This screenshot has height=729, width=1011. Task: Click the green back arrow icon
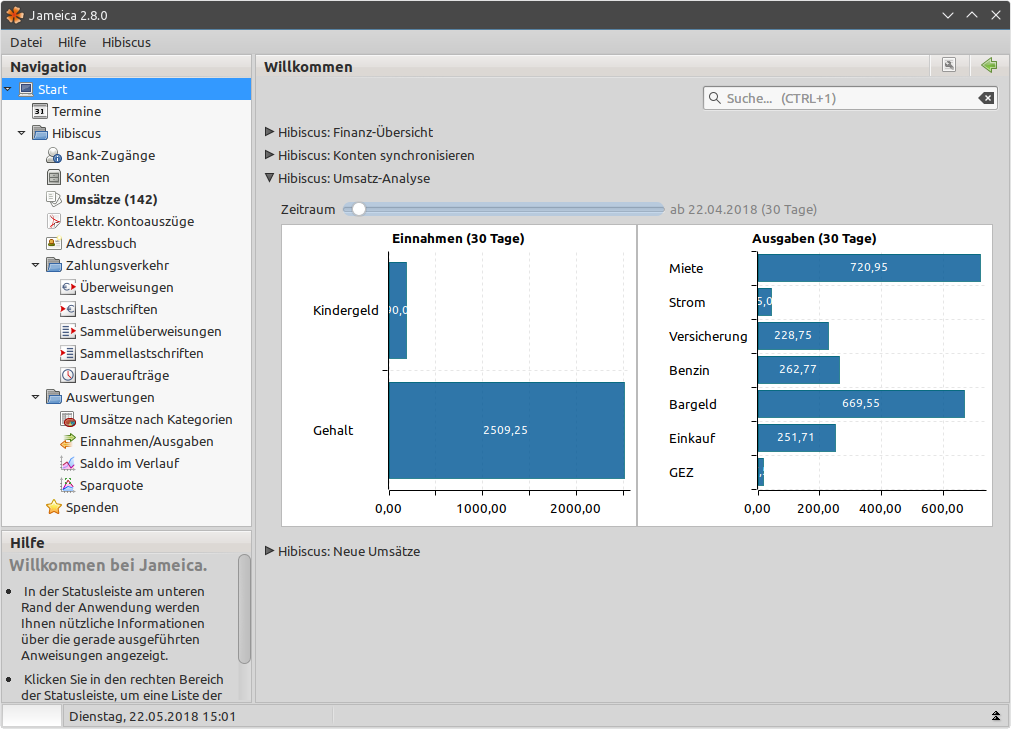[x=989, y=65]
